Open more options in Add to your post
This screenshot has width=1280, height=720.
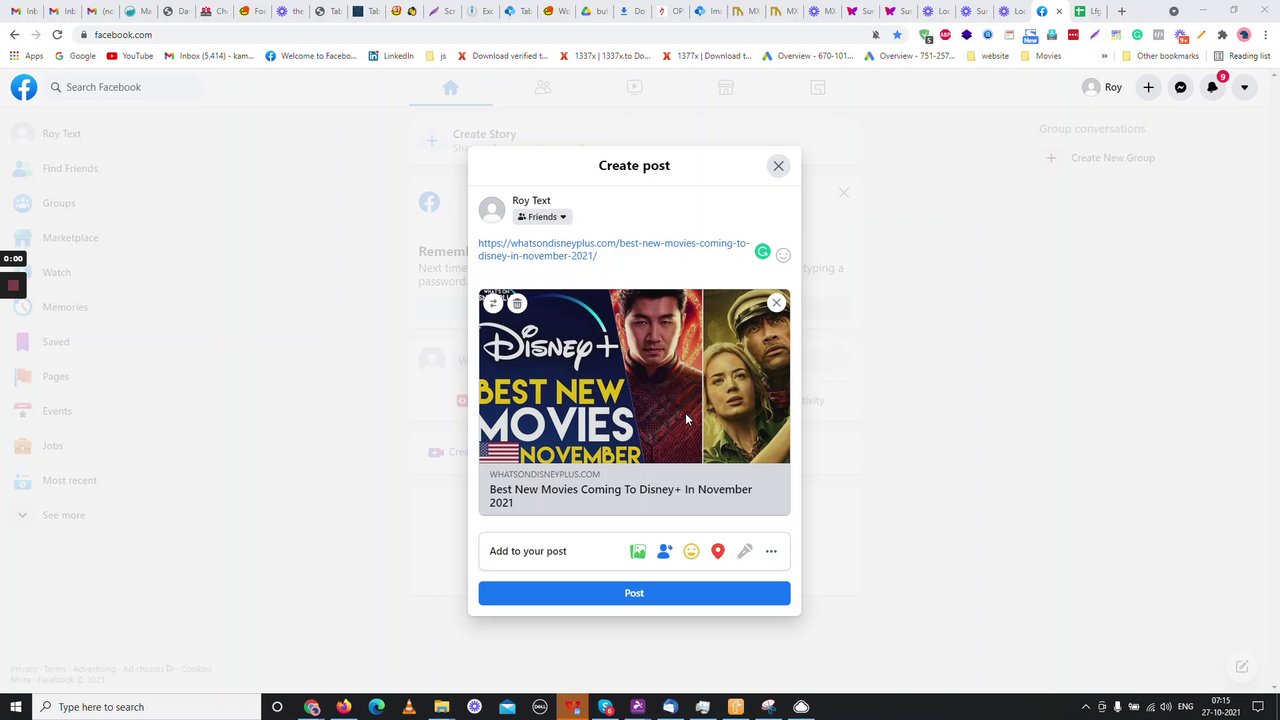771,551
